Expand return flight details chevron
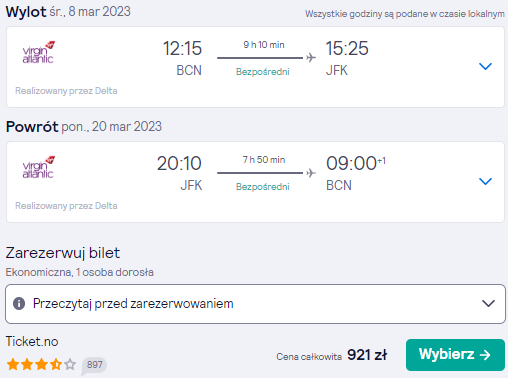This screenshot has height=378, width=508. point(485,181)
